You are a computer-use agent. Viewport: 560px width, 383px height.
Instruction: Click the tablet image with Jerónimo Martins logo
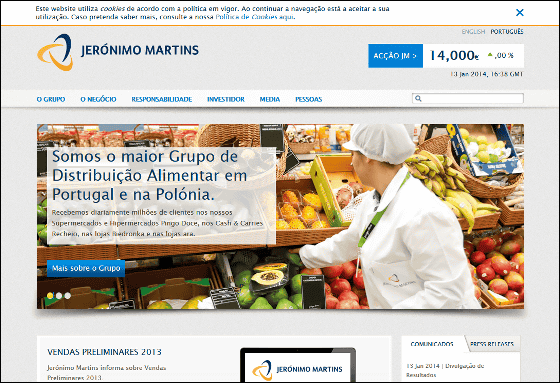298,365
